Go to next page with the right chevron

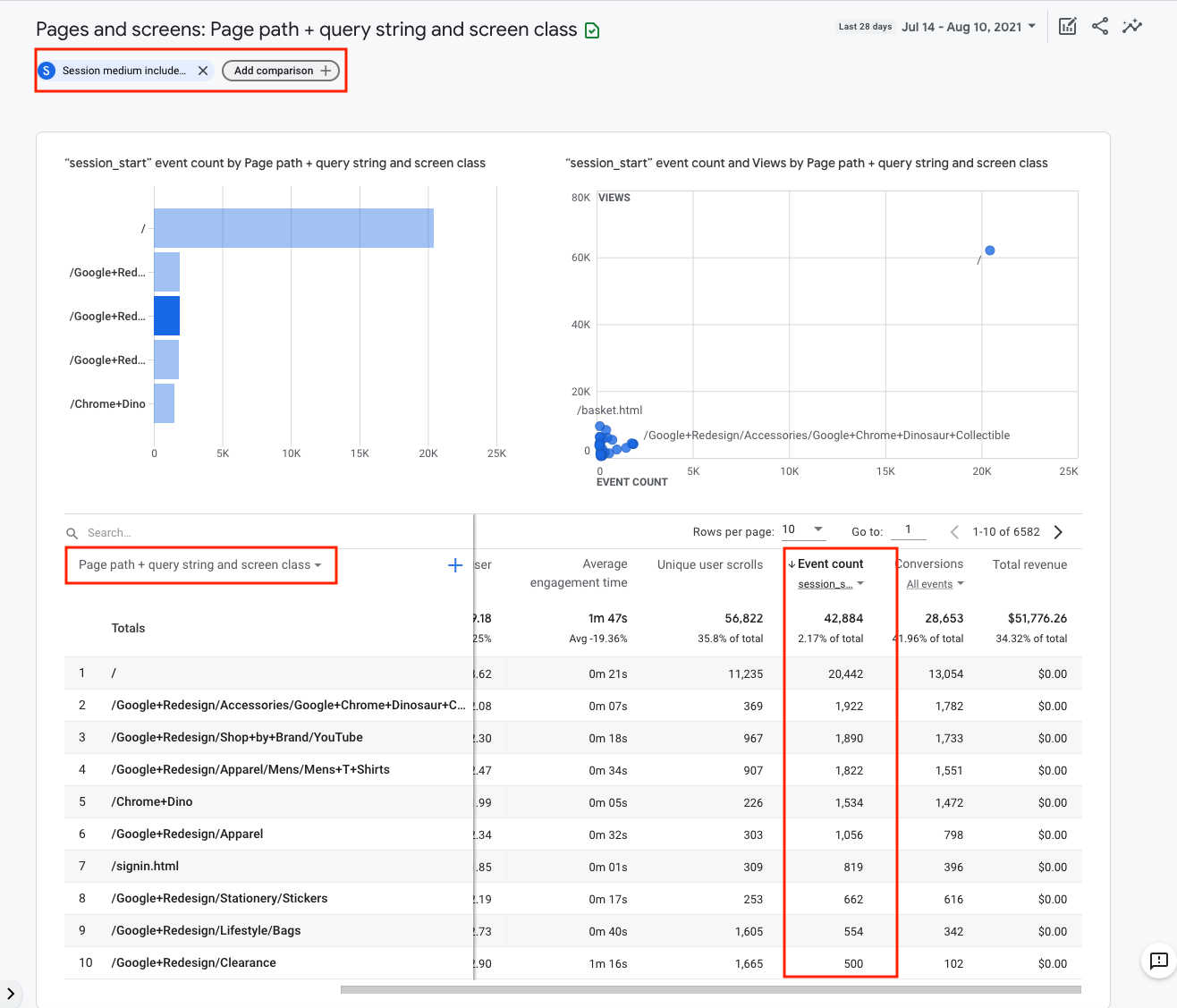point(1058,531)
